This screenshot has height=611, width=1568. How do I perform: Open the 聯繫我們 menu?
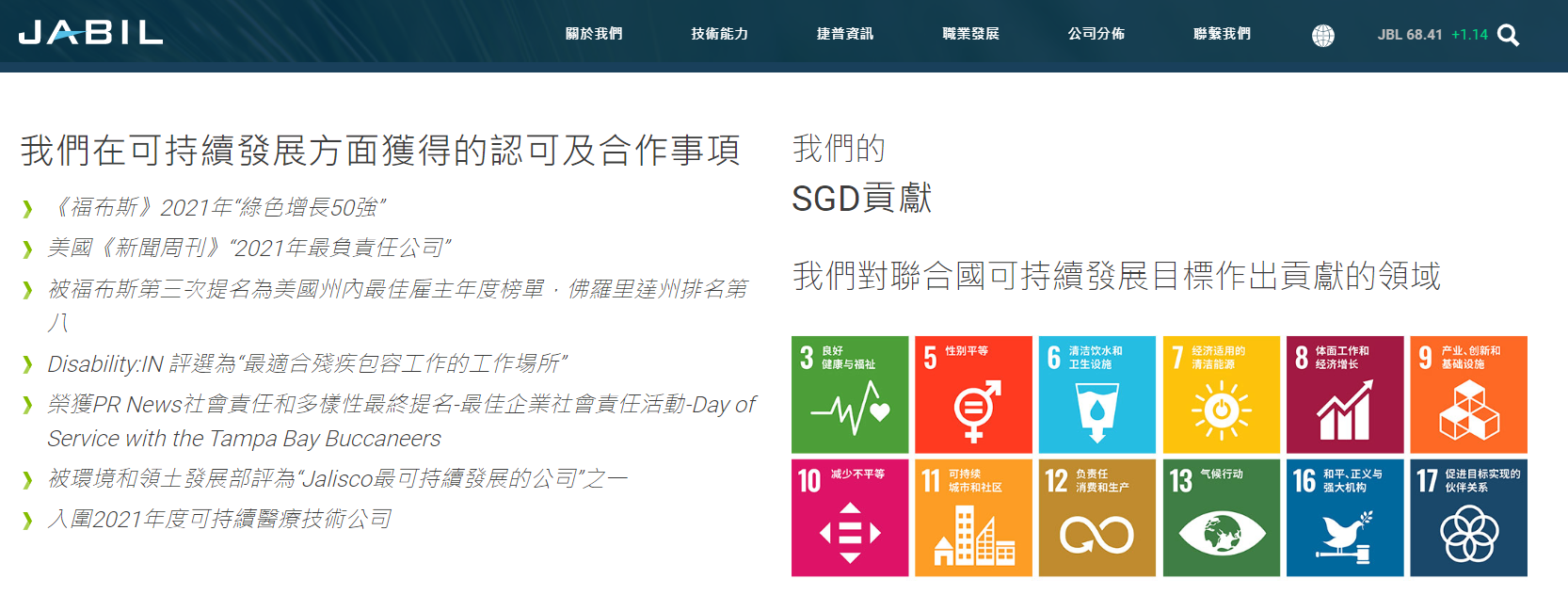(1222, 34)
